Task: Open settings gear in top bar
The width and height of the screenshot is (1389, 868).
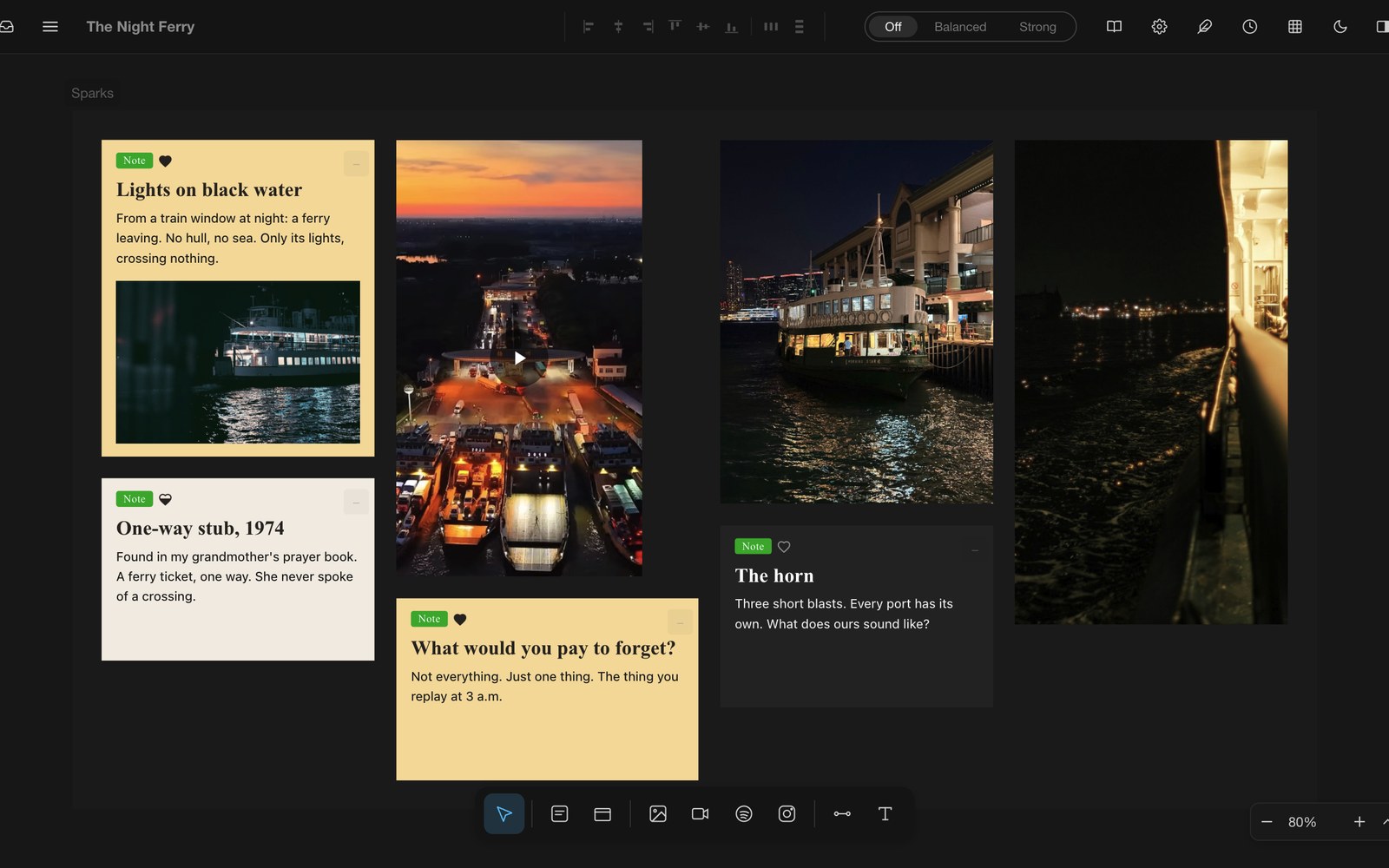Action: (x=1159, y=27)
